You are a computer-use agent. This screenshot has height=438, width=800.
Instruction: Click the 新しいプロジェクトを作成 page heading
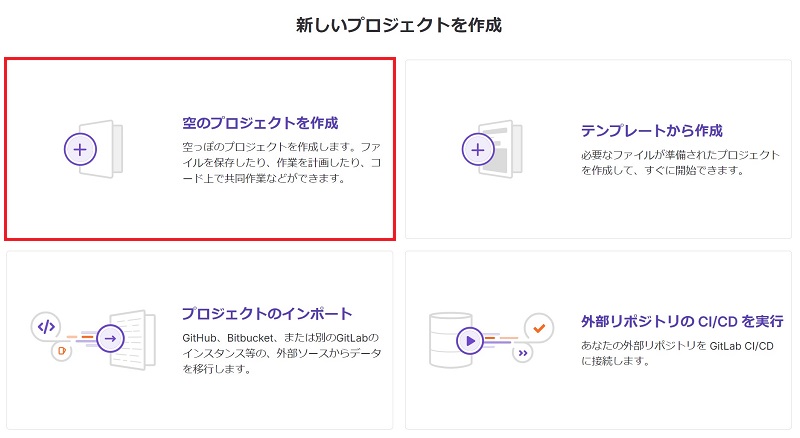coord(399,25)
